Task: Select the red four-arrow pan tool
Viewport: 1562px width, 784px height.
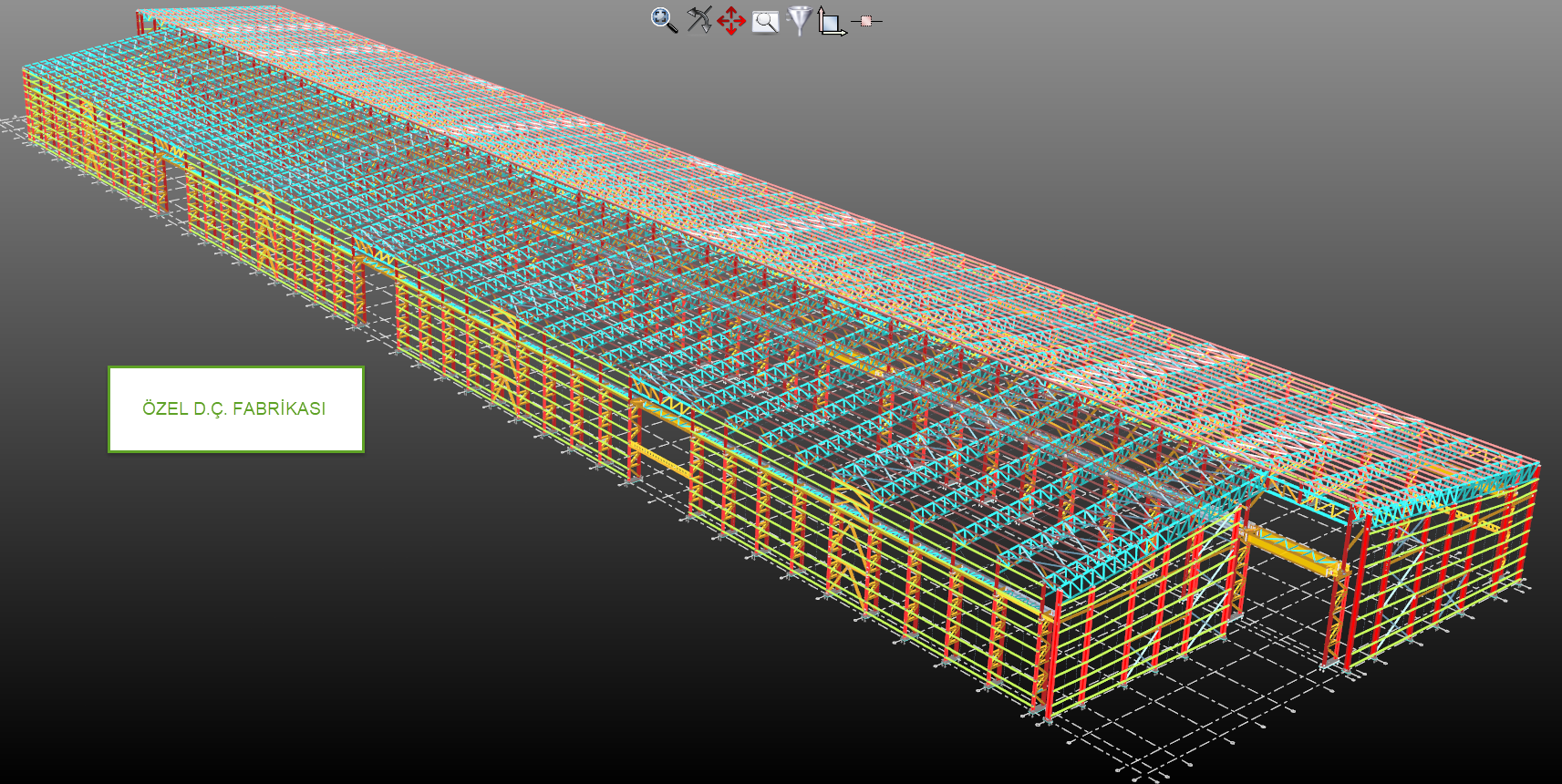Action: click(x=731, y=21)
